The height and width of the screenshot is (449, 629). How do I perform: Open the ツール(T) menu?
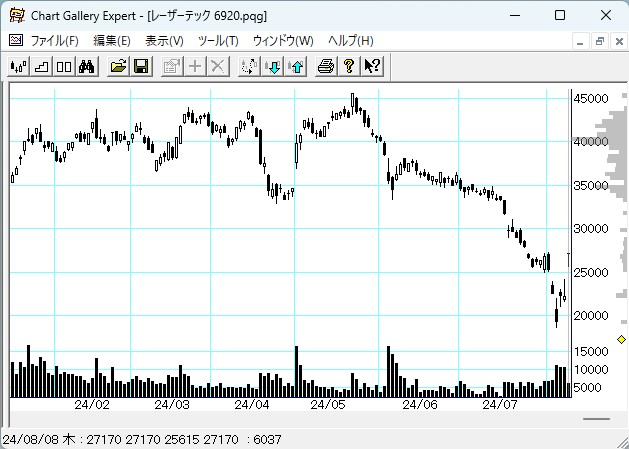pos(218,41)
